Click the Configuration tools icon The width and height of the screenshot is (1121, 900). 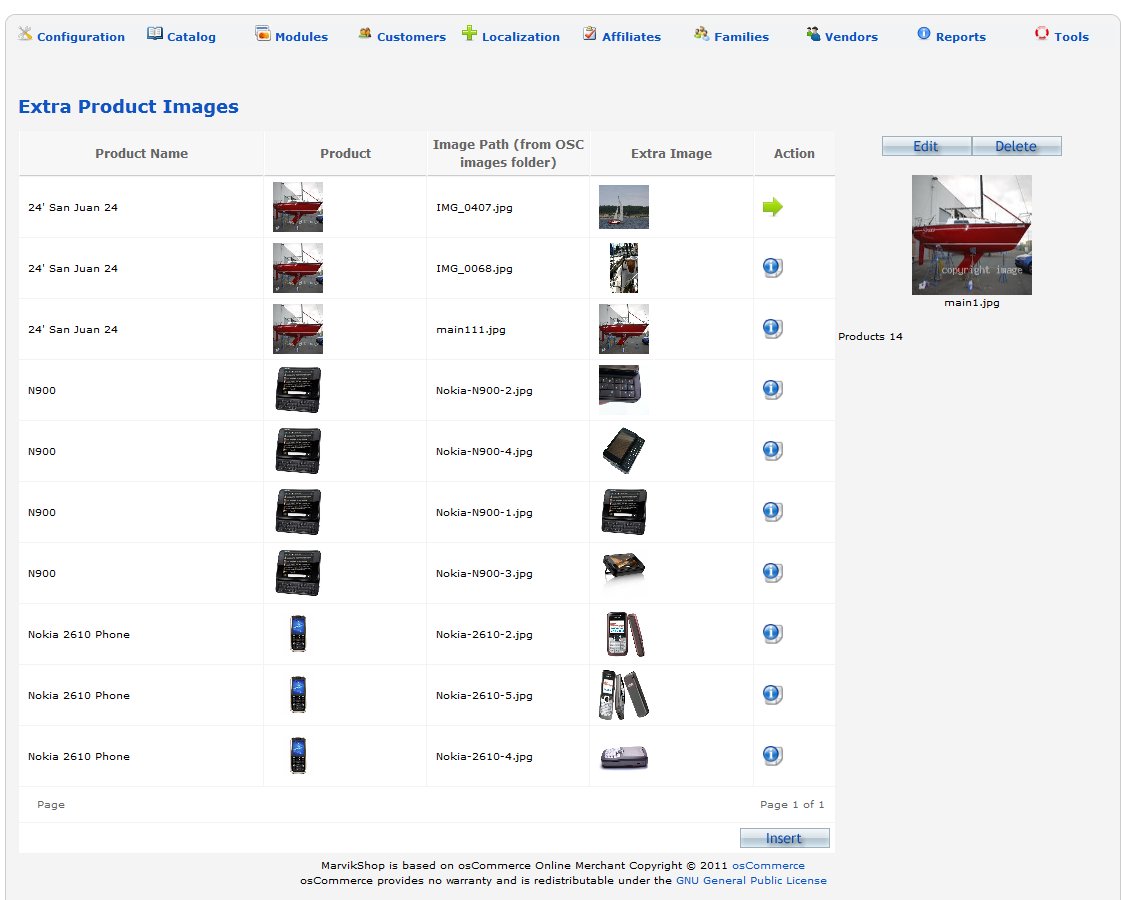tap(25, 34)
